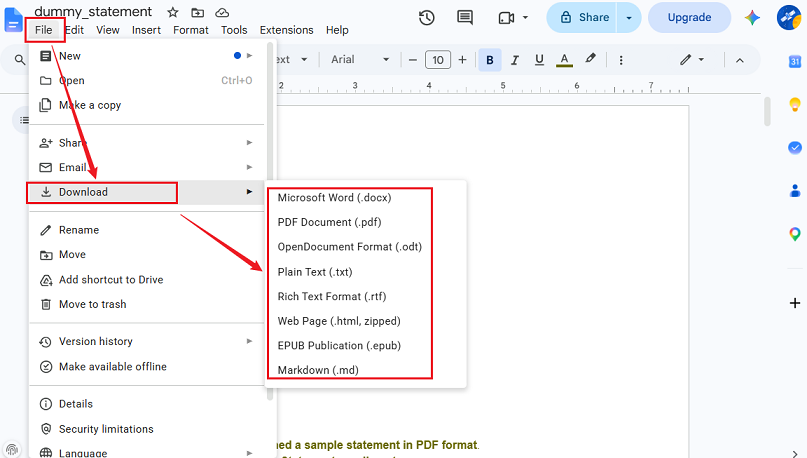
Task: Choose Open from the File menu
Action: 147,80
